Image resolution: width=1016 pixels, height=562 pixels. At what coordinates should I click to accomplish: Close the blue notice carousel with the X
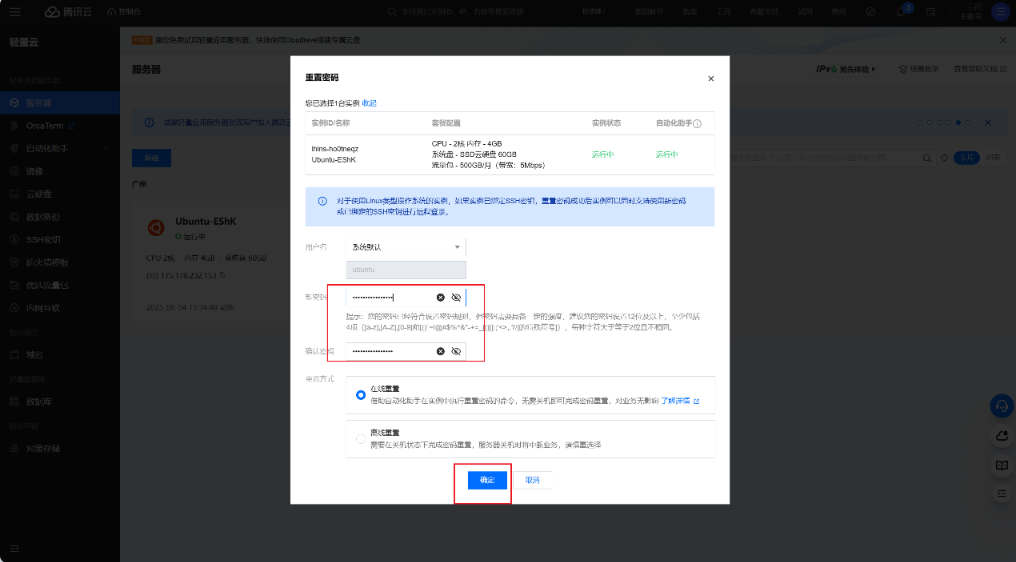[x=988, y=123]
